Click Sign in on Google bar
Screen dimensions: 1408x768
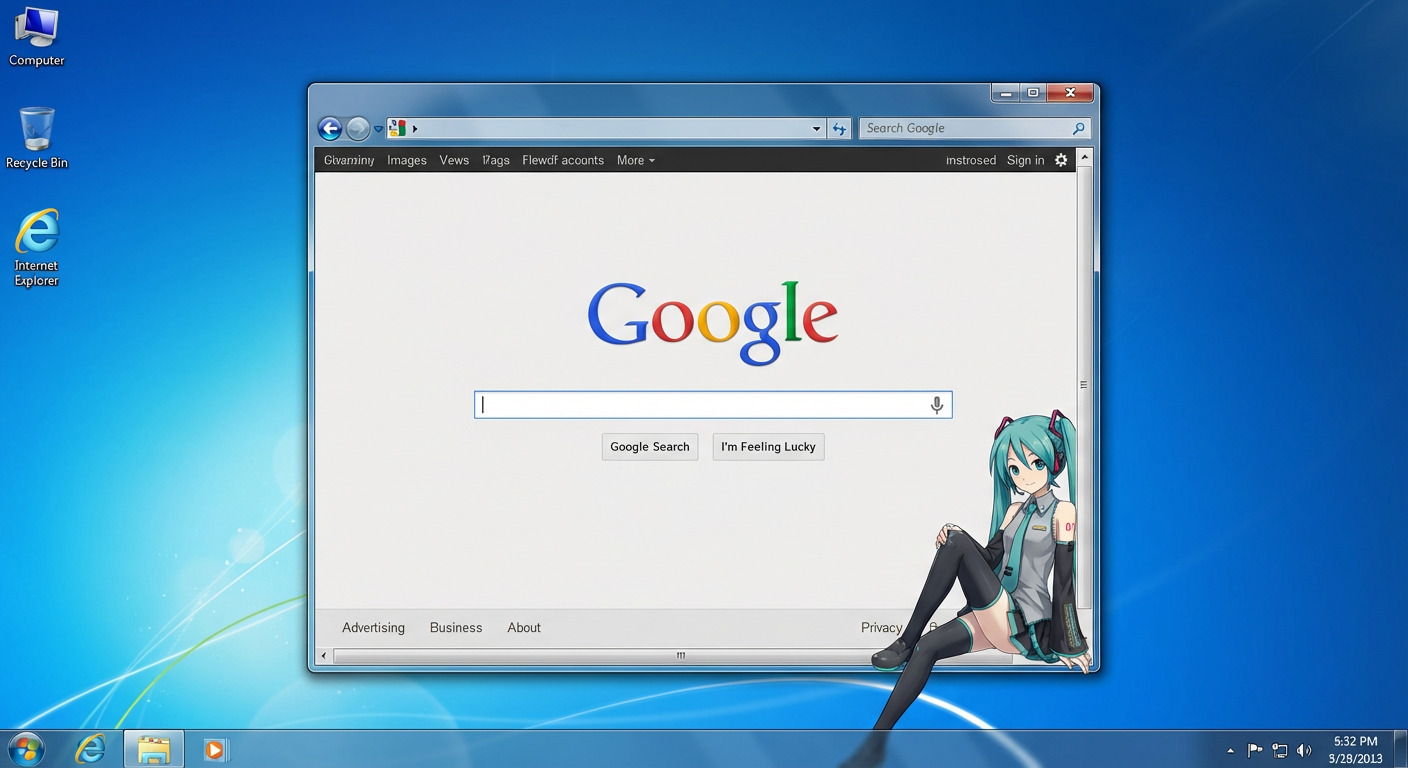[x=1025, y=160]
